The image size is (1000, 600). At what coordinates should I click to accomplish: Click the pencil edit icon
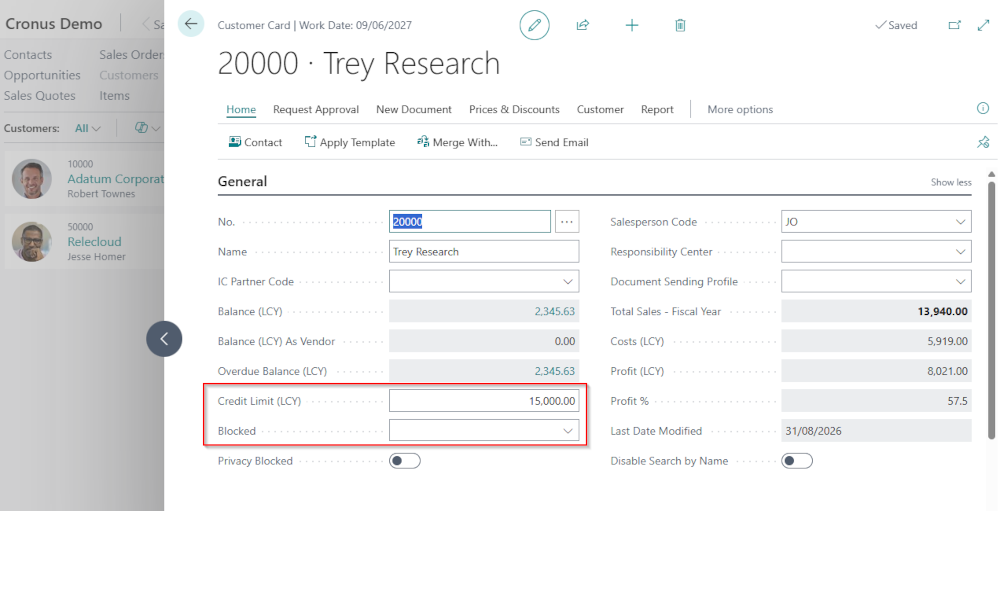click(534, 26)
